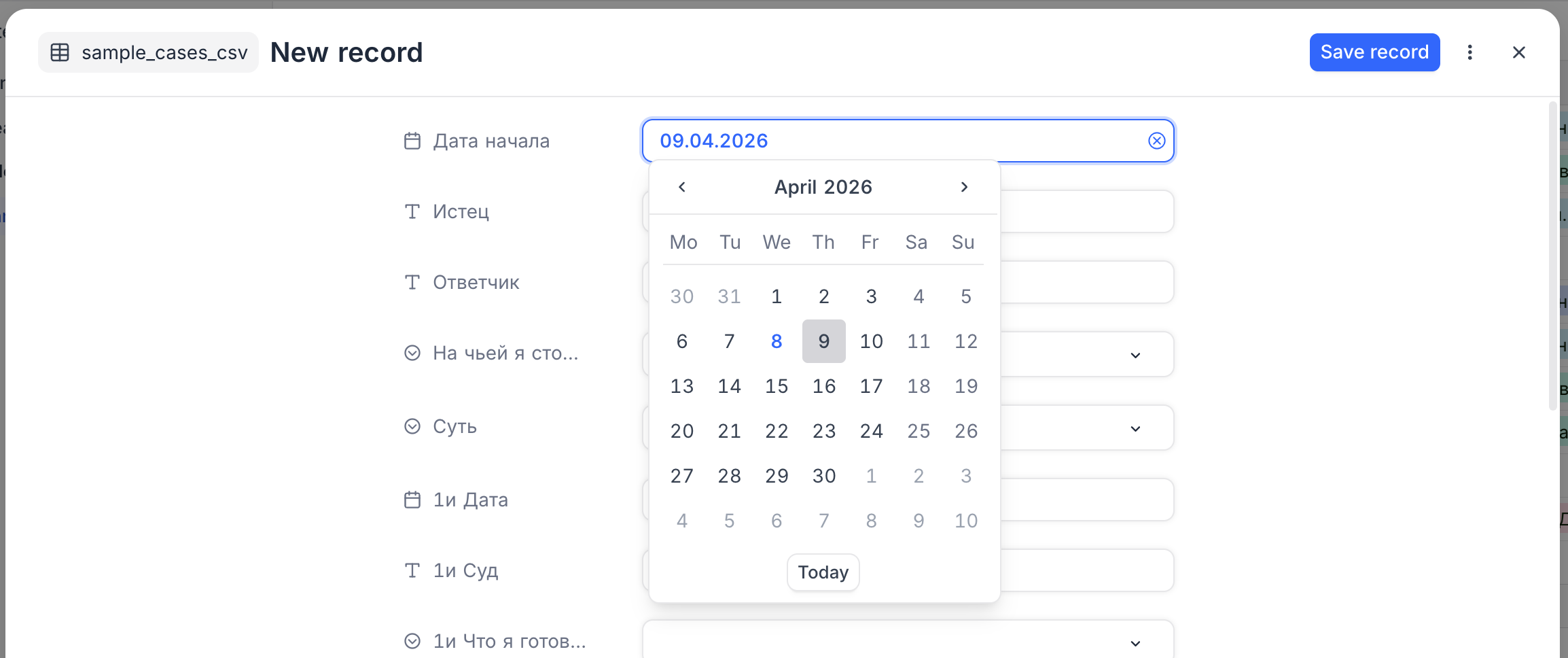Click the Дата начала field label
The width and height of the screenshot is (1568, 658).
pyautogui.click(x=491, y=141)
